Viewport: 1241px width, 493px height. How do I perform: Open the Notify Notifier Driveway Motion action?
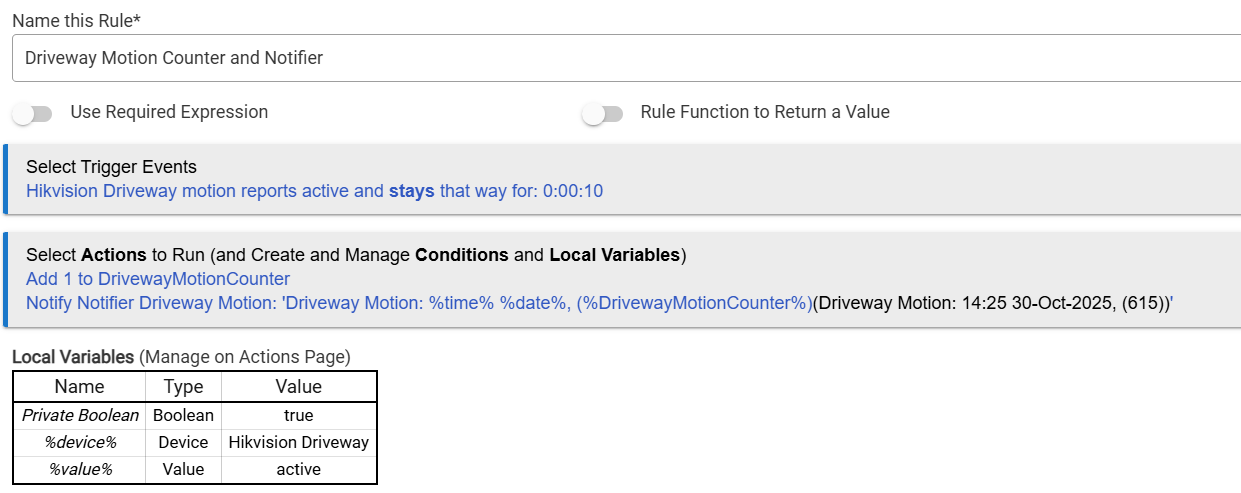pyautogui.click(x=418, y=303)
